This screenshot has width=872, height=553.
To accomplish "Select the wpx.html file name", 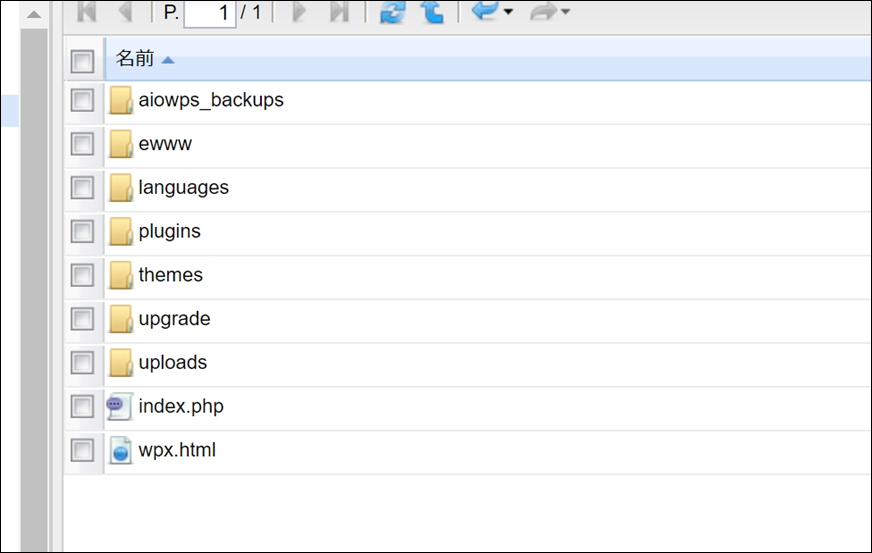I will [x=177, y=450].
